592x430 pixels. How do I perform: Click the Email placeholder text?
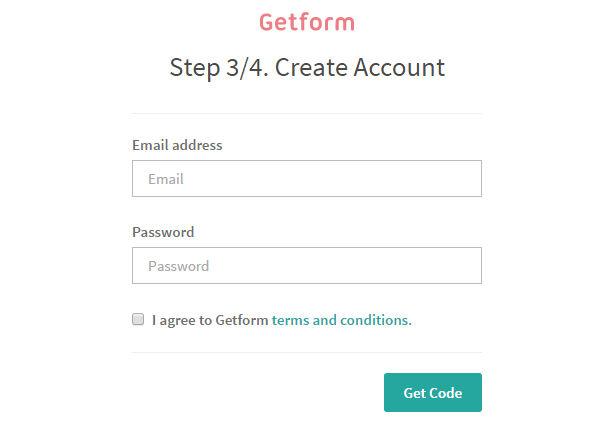tap(166, 179)
